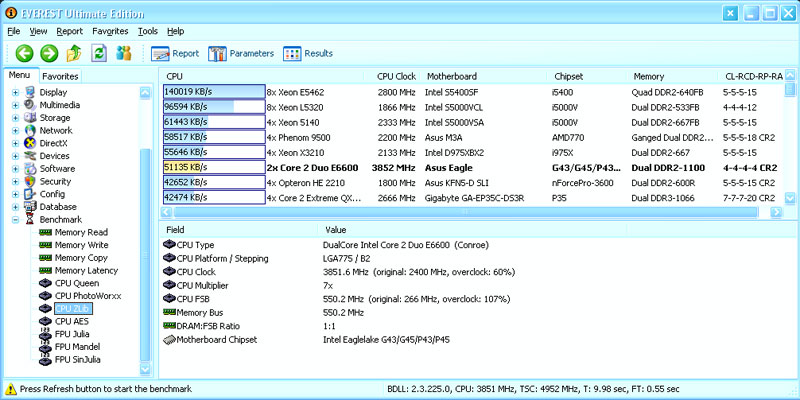This screenshot has width=800, height=400.
Task: Select the Benchmark hourglass icon in tree
Action: tap(30, 220)
